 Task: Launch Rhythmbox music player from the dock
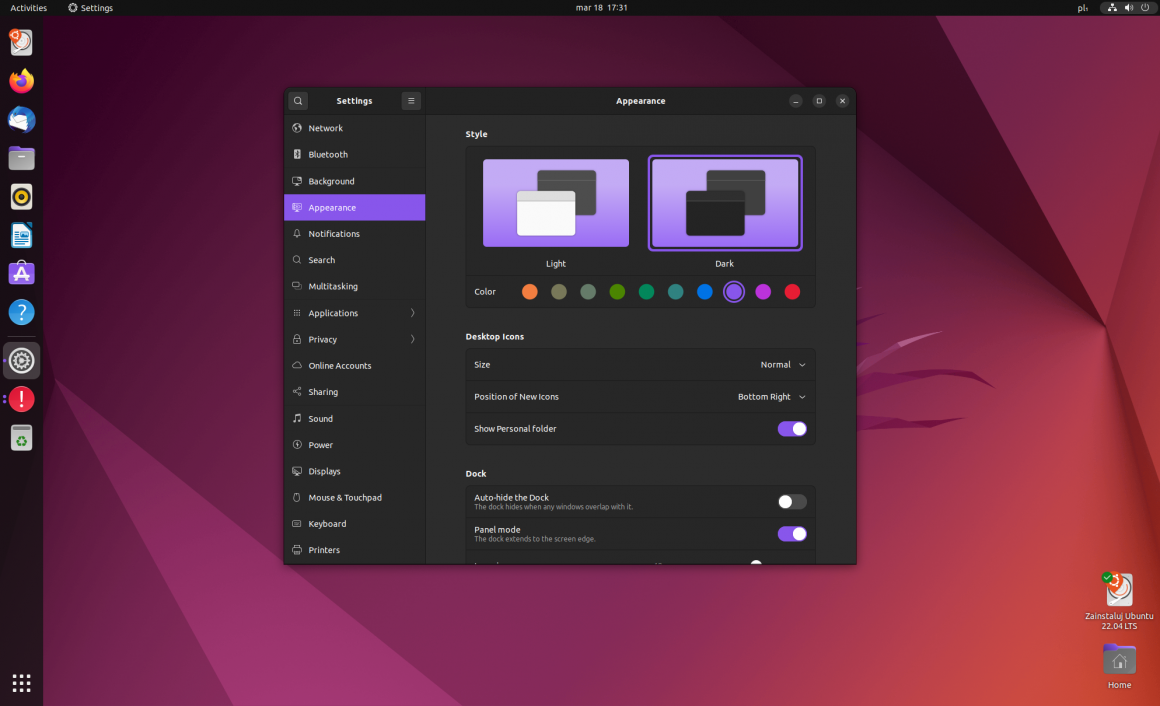(21, 197)
